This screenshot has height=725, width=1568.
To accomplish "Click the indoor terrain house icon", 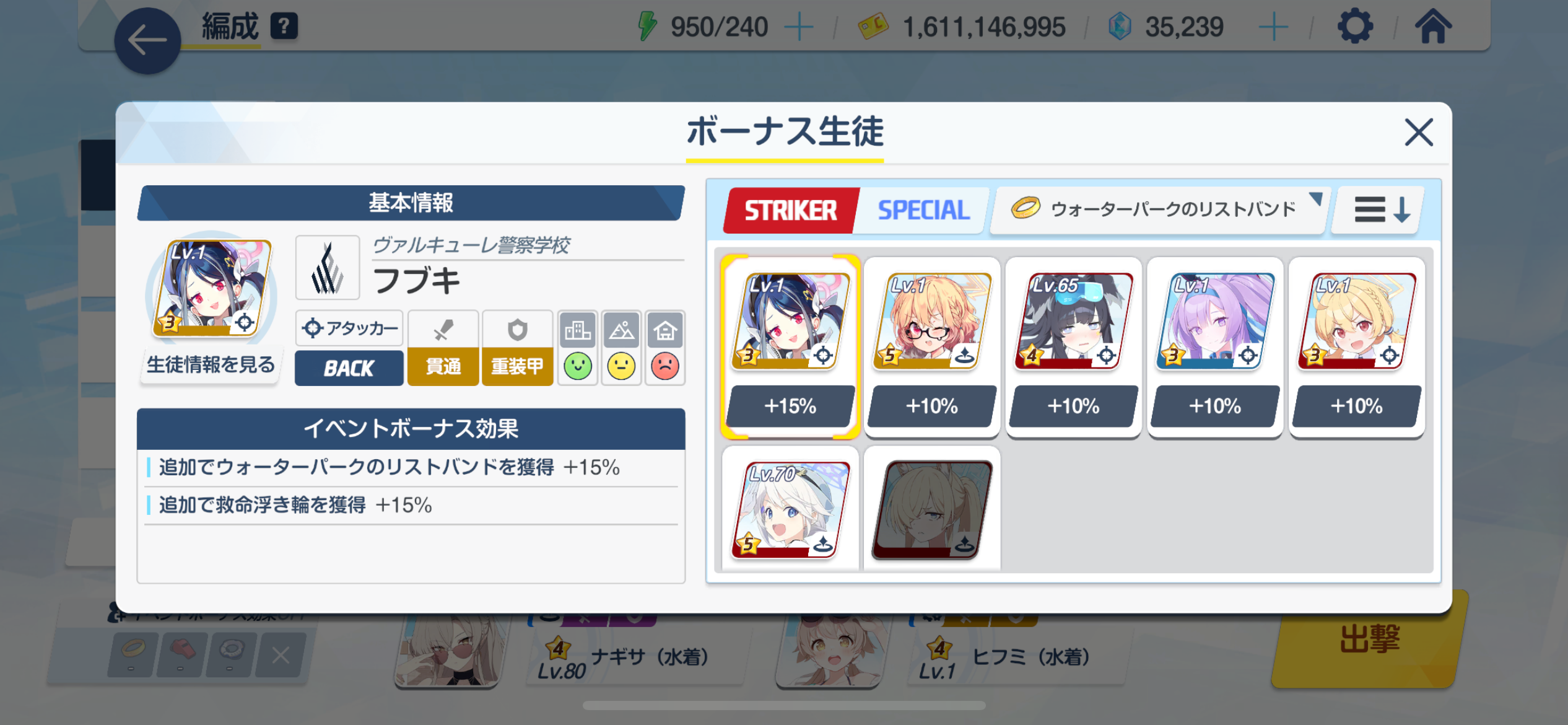I will 665,330.
